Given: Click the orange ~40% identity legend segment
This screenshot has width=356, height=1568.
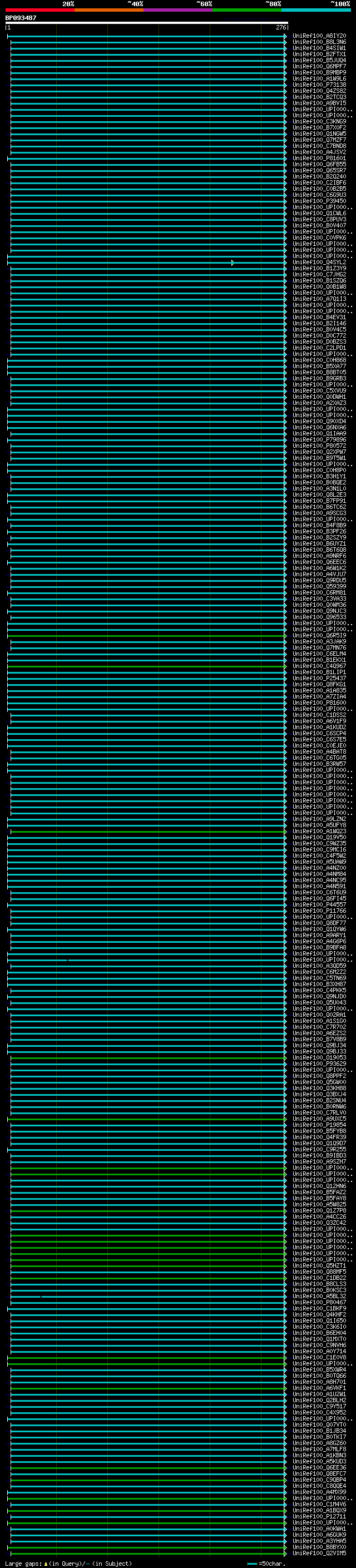Looking at the screenshot, I should [109, 10].
